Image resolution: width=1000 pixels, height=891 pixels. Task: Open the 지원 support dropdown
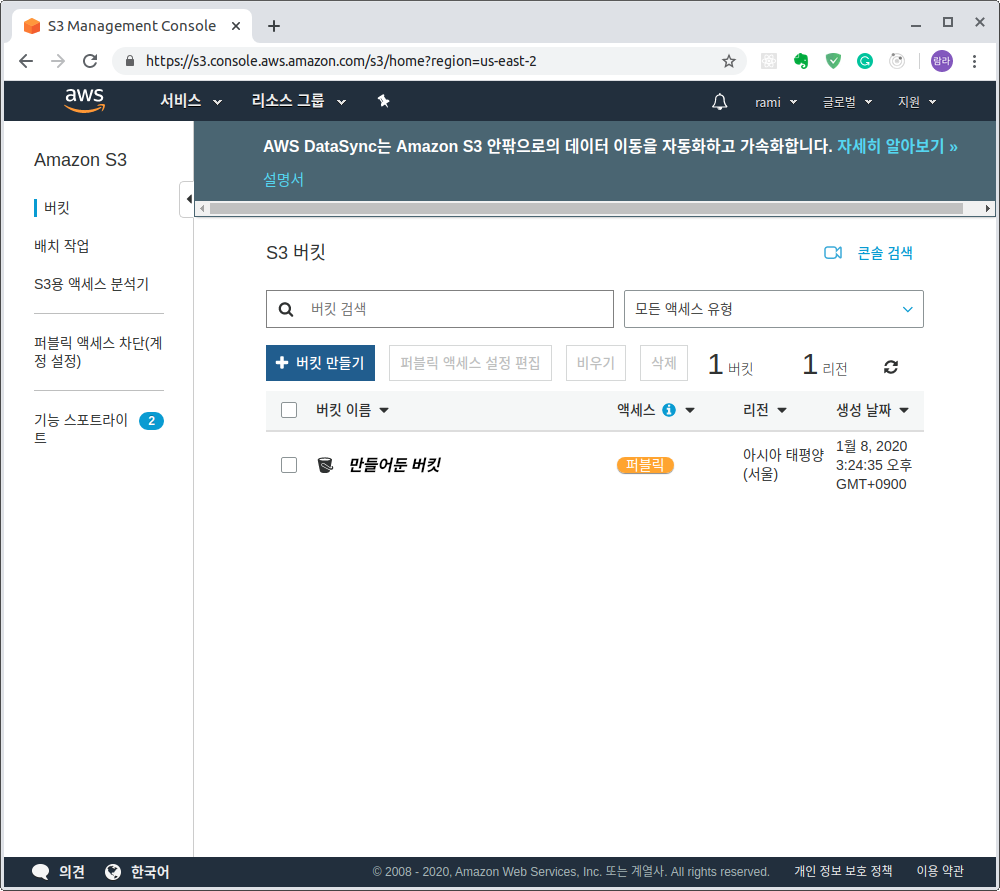click(916, 102)
